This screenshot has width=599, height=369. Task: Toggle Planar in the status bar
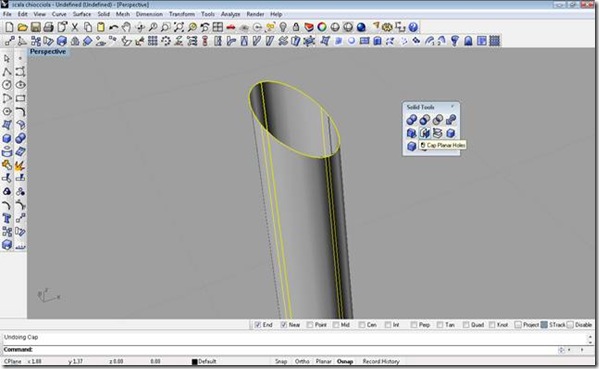pyautogui.click(x=323, y=361)
